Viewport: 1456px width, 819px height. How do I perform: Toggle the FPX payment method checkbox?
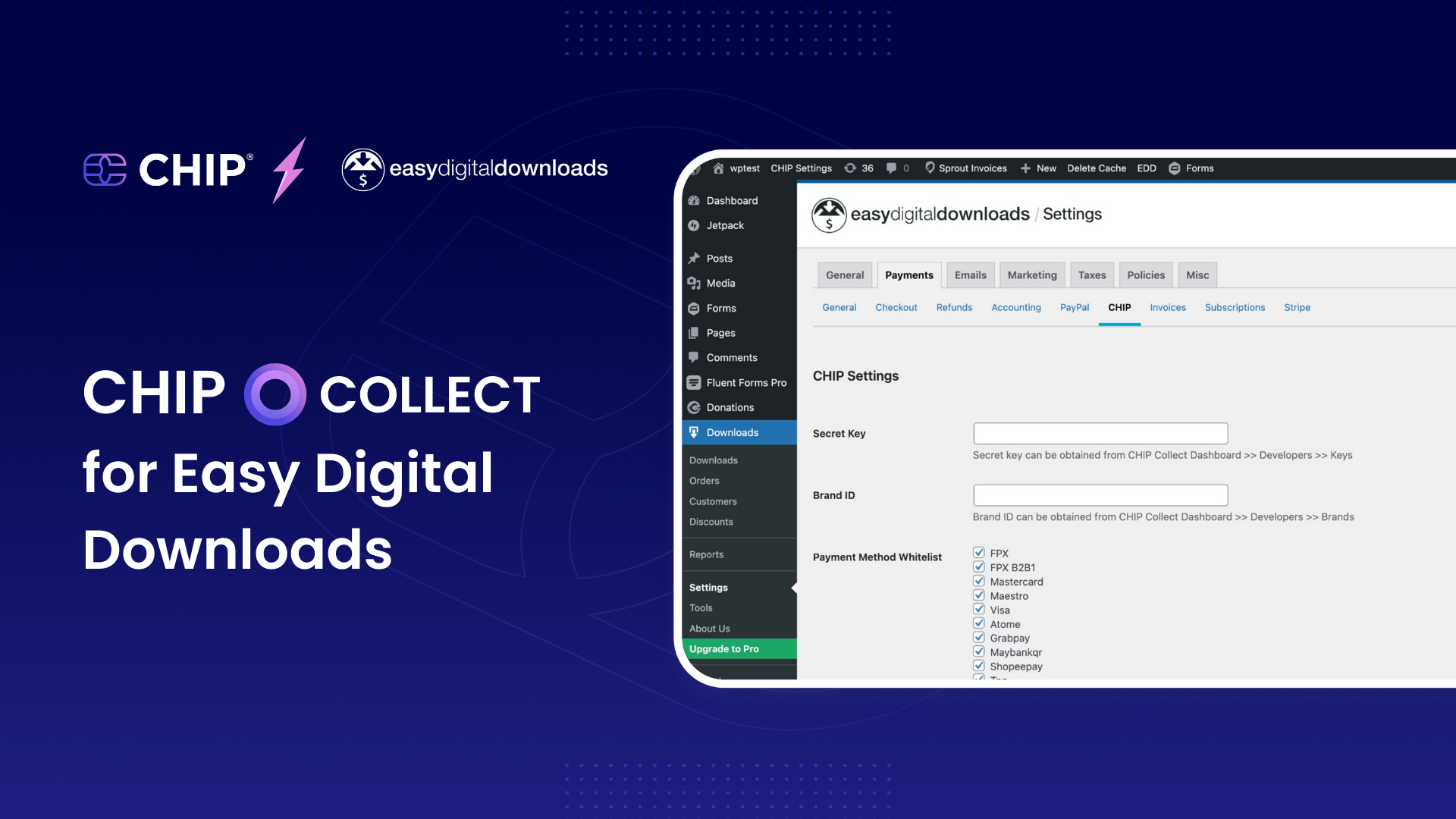pyautogui.click(x=979, y=553)
